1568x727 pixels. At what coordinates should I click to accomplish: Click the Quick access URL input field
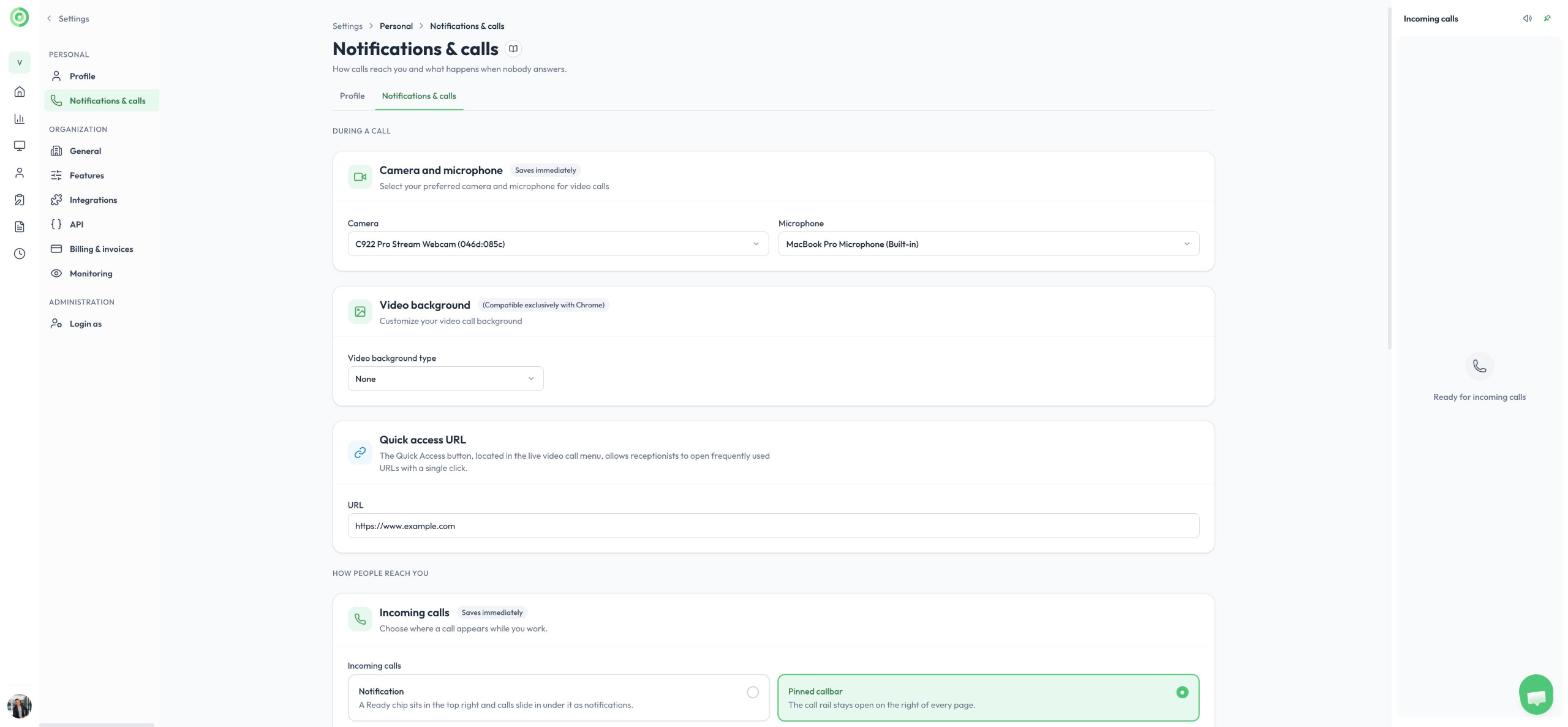[x=773, y=526]
